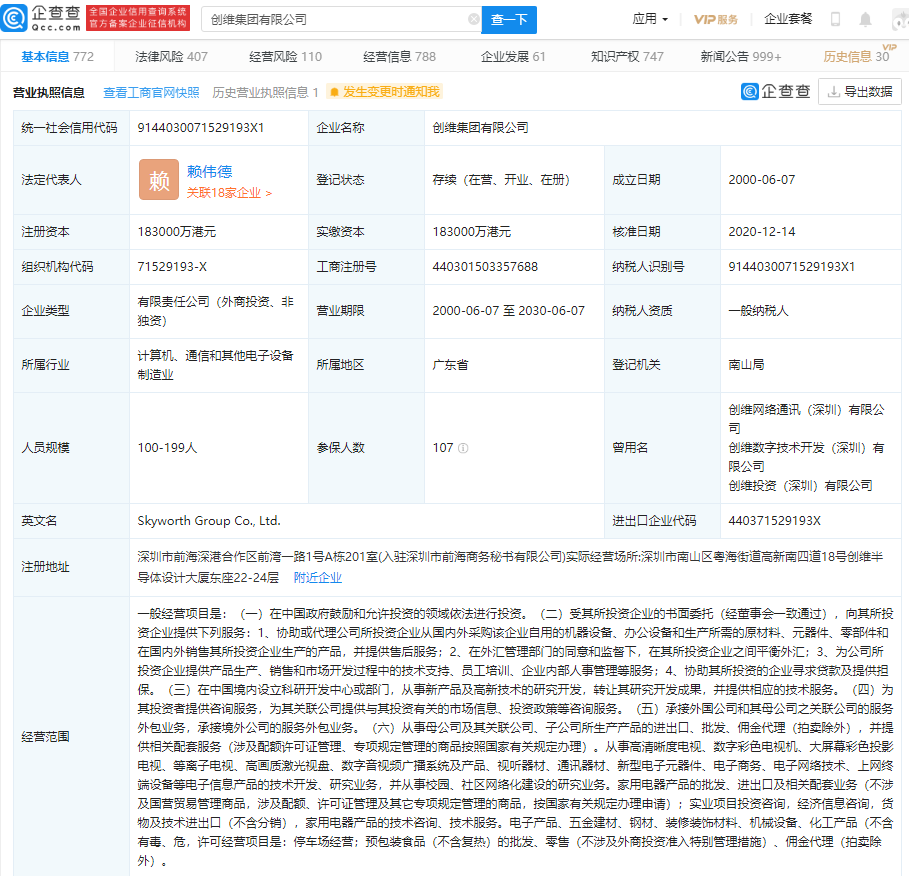Screen dimensions: 909x876
Task: Click the company name search field
Action: coord(341,20)
